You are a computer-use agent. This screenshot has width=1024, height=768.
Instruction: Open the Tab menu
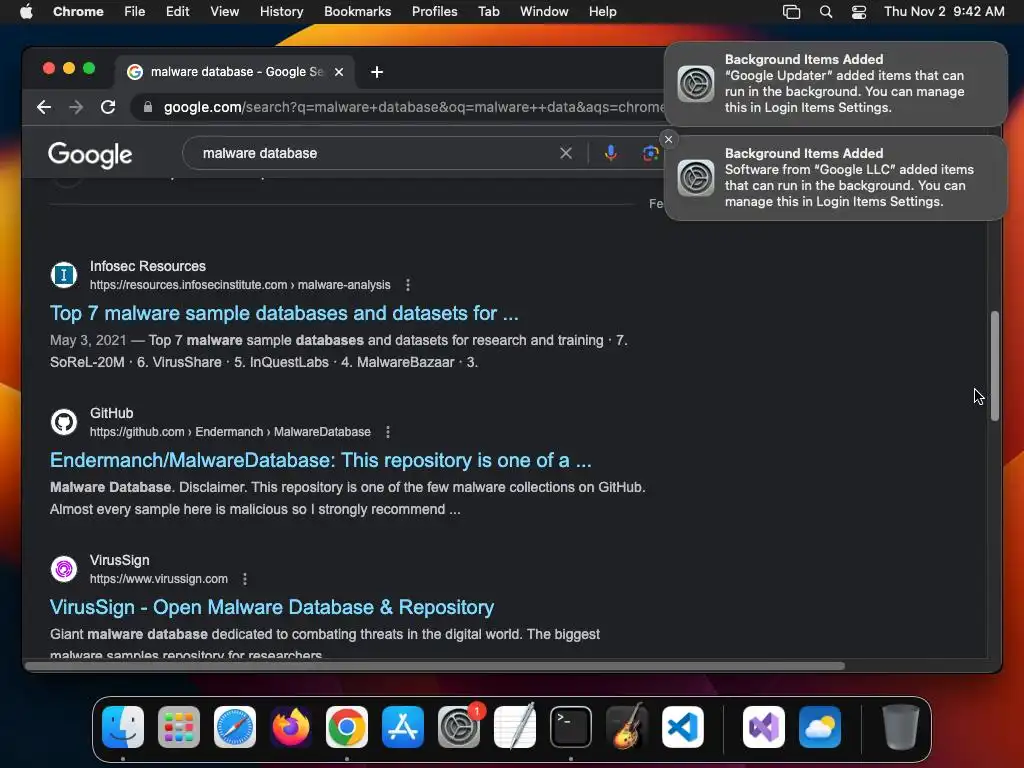488,12
